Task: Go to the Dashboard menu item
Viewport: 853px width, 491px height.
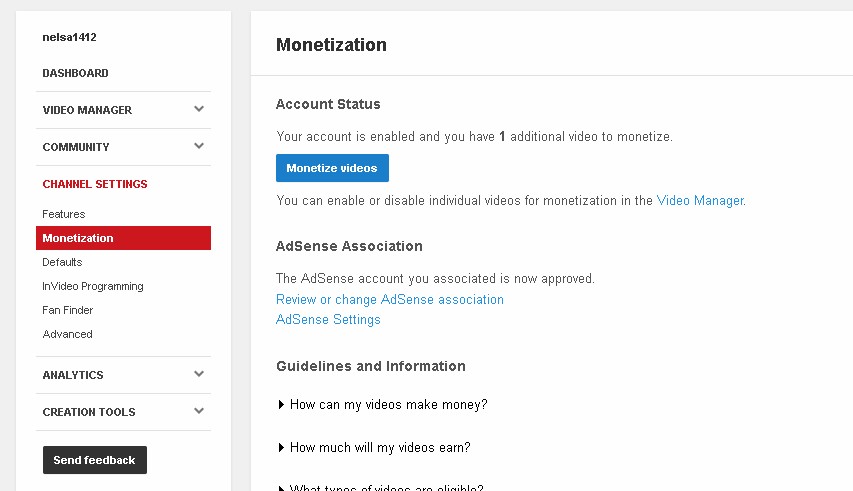Action: (x=76, y=73)
